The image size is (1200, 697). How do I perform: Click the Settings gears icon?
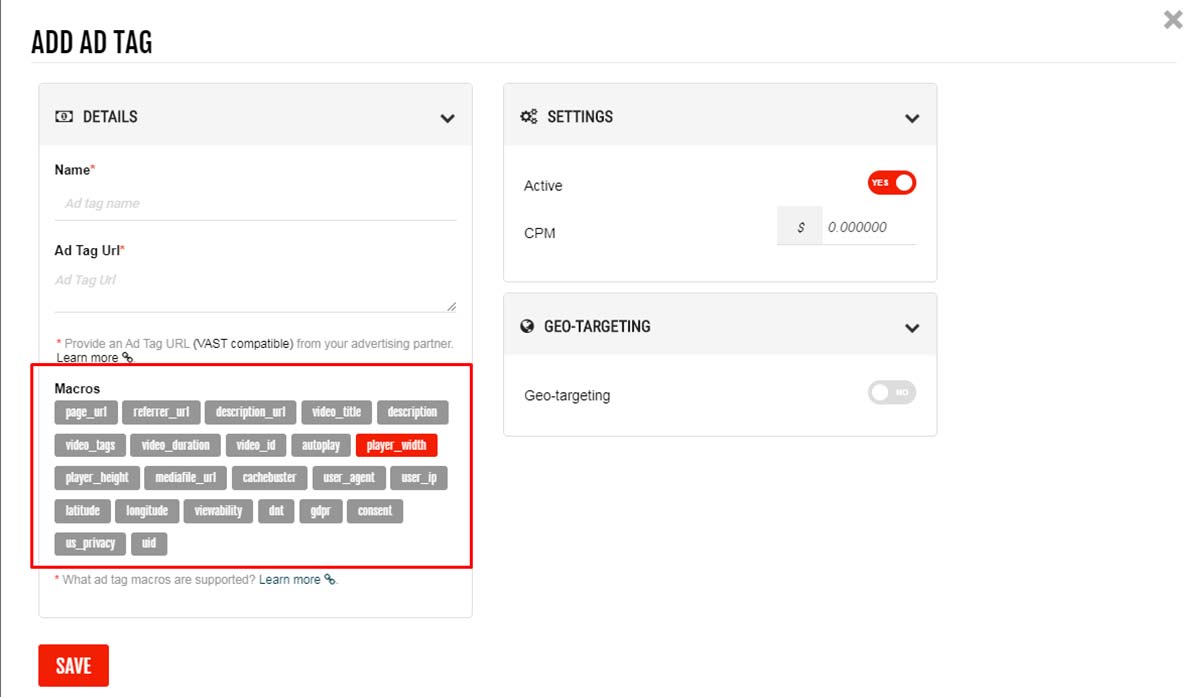529,117
